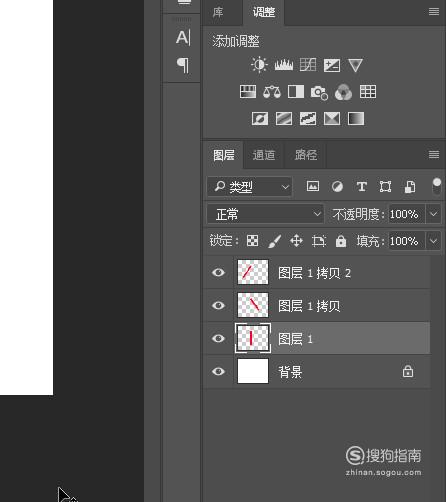This screenshot has height=502, width=446.
Task: Select the layer name 图层 1 拷贝 2
Action: tap(314, 273)
